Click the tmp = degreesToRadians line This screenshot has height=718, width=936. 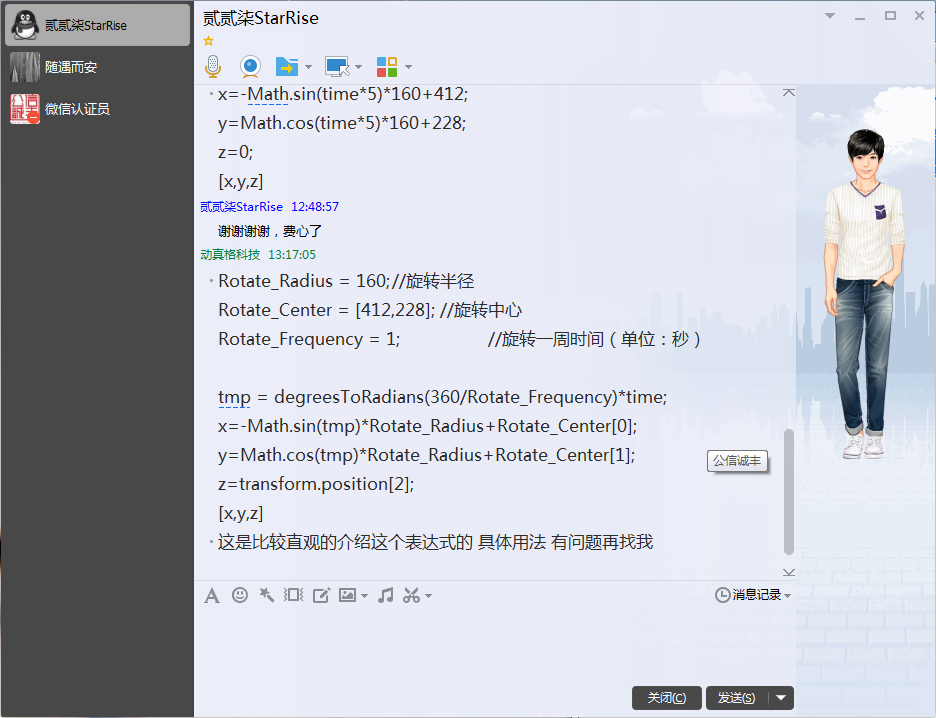442,397
